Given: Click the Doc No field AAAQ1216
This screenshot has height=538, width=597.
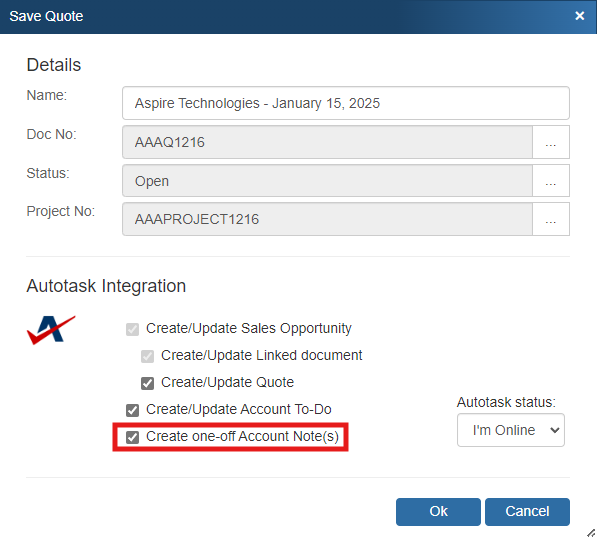Looking at the screenshot, I should pos(327,142).
